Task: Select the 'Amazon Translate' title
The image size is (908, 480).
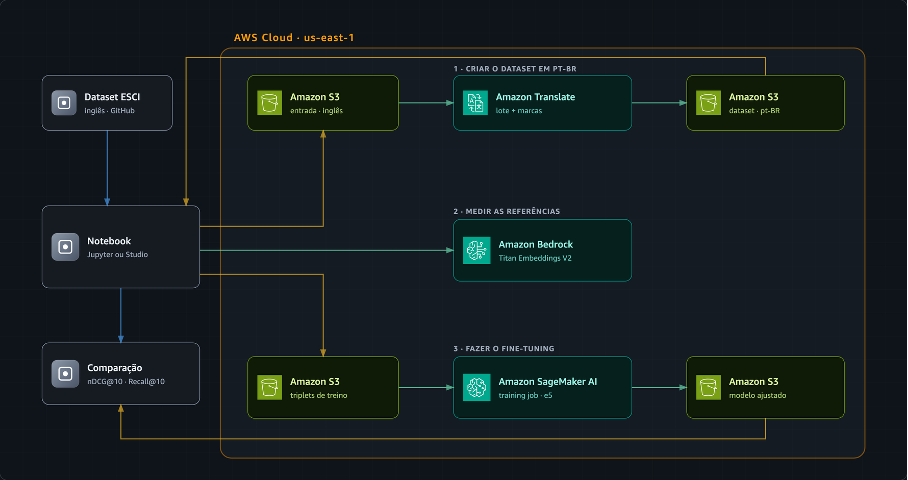Action: 535,97
